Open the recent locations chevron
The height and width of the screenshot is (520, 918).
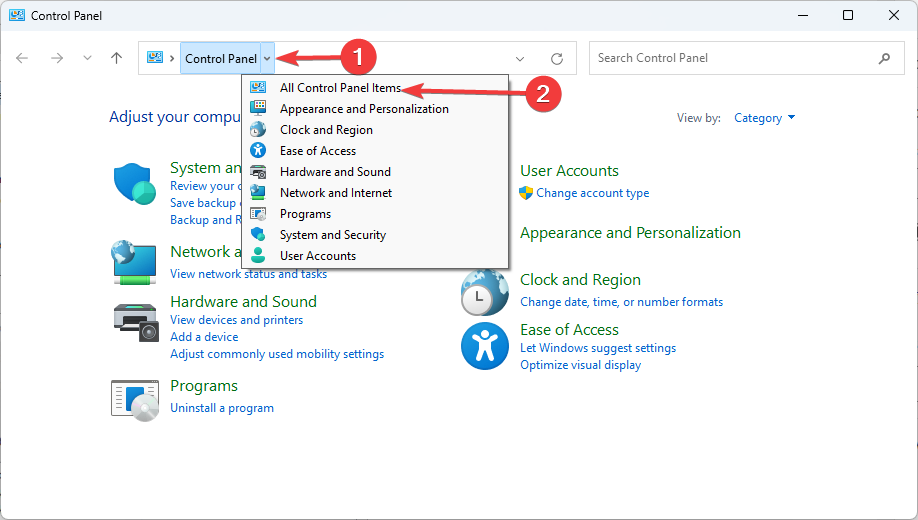[87, 58]
